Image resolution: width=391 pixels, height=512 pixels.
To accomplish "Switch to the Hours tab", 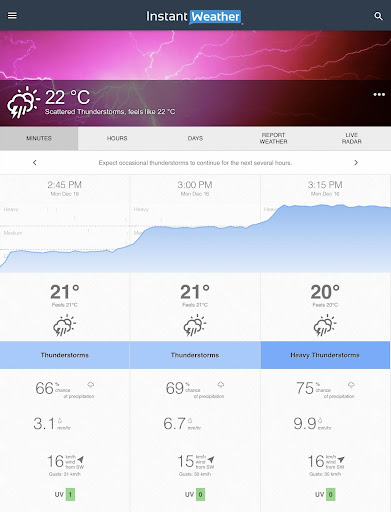I will (x=117, y=138).
